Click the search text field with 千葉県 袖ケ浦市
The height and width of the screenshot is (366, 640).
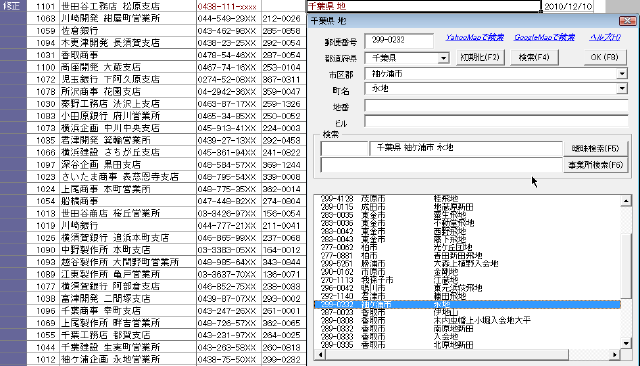pyautogui.click(x=466, y=148)
